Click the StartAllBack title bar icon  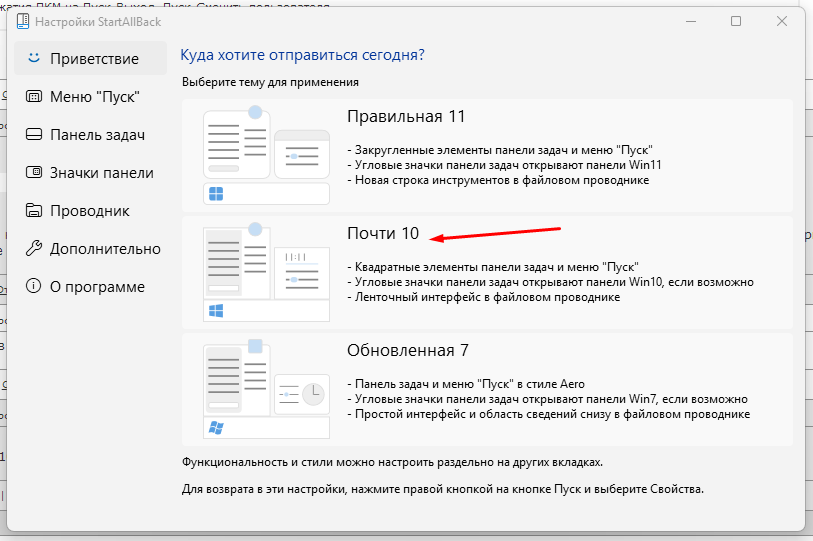(23, 21)
